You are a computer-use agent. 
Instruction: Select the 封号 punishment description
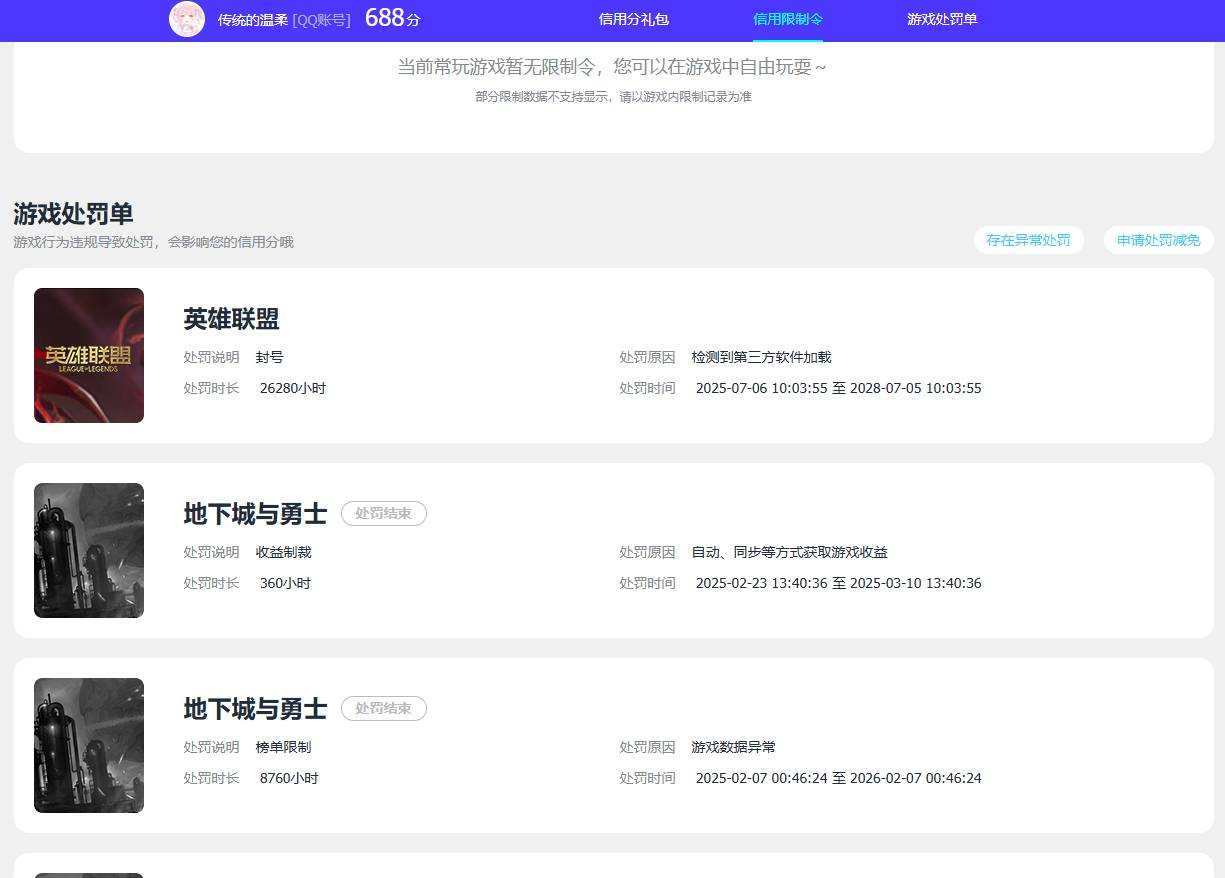tap(270, 357)
